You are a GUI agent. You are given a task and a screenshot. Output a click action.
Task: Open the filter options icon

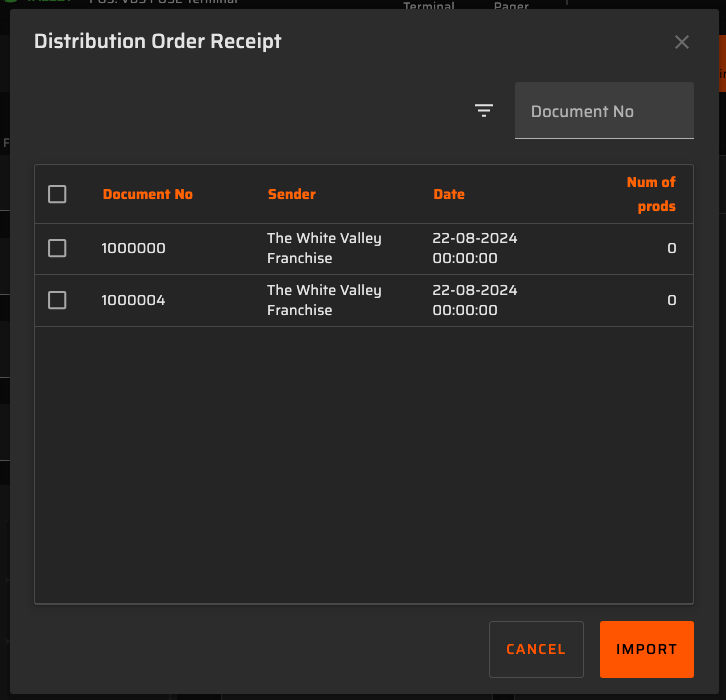click(484, 111)
